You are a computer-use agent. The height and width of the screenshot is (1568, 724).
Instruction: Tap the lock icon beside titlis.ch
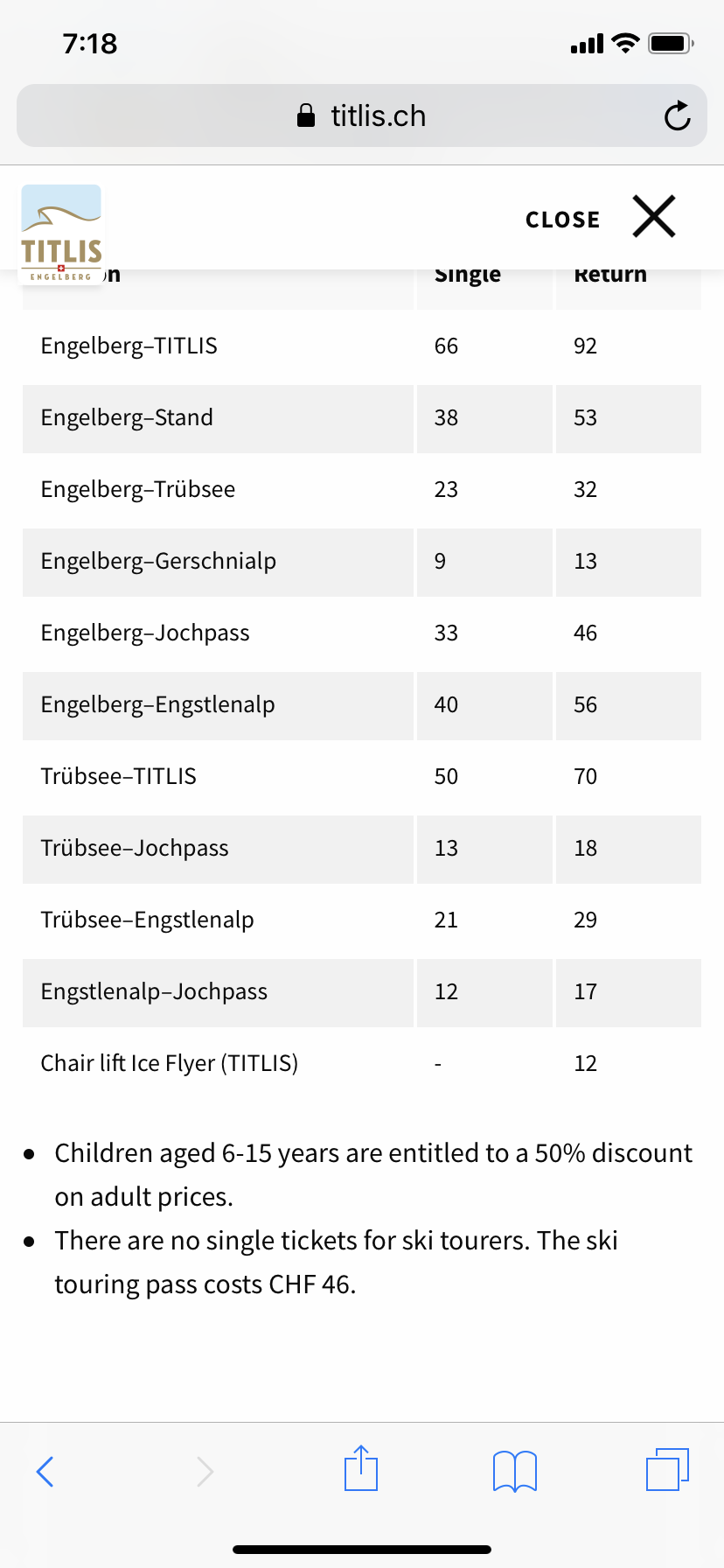[306, 115]
